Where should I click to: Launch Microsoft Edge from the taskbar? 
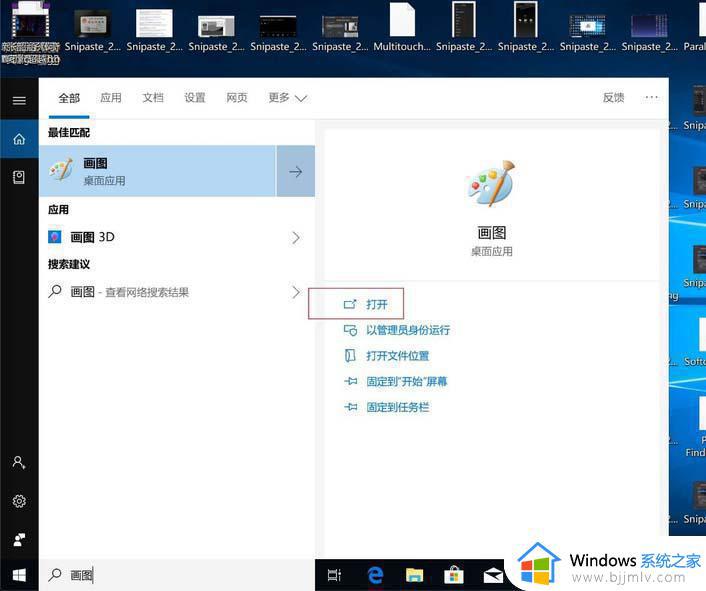pos(375,575)
